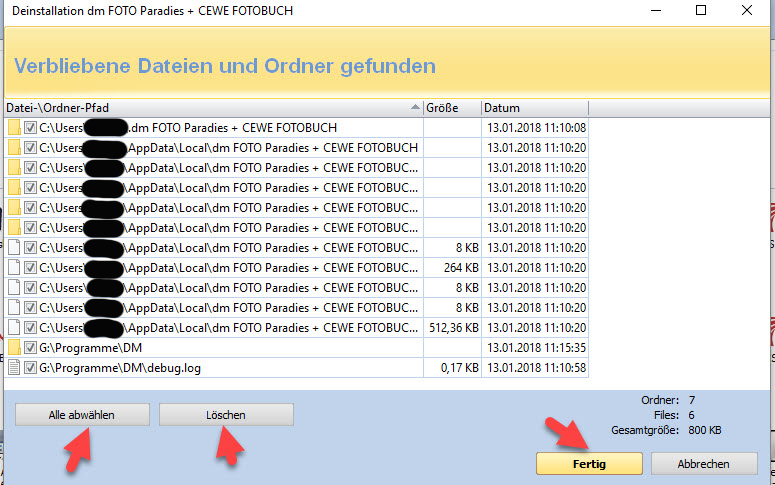Uncheck the G:\Programme\DM folder checkbox
Viewport: 775px width, 485px height.
[x=30, y=348]
